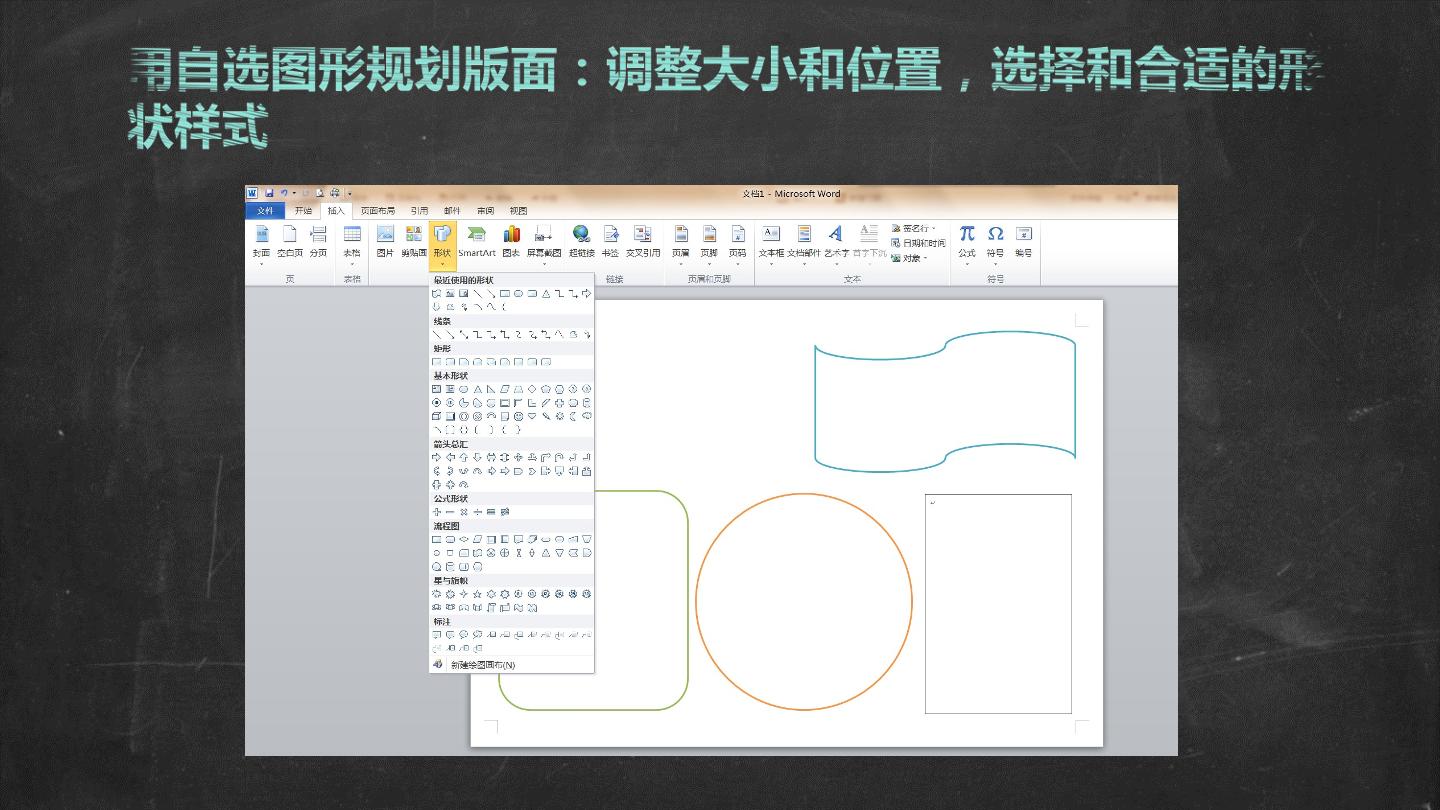Click the Undo icon in quick access toolbar

pos(284,193)
